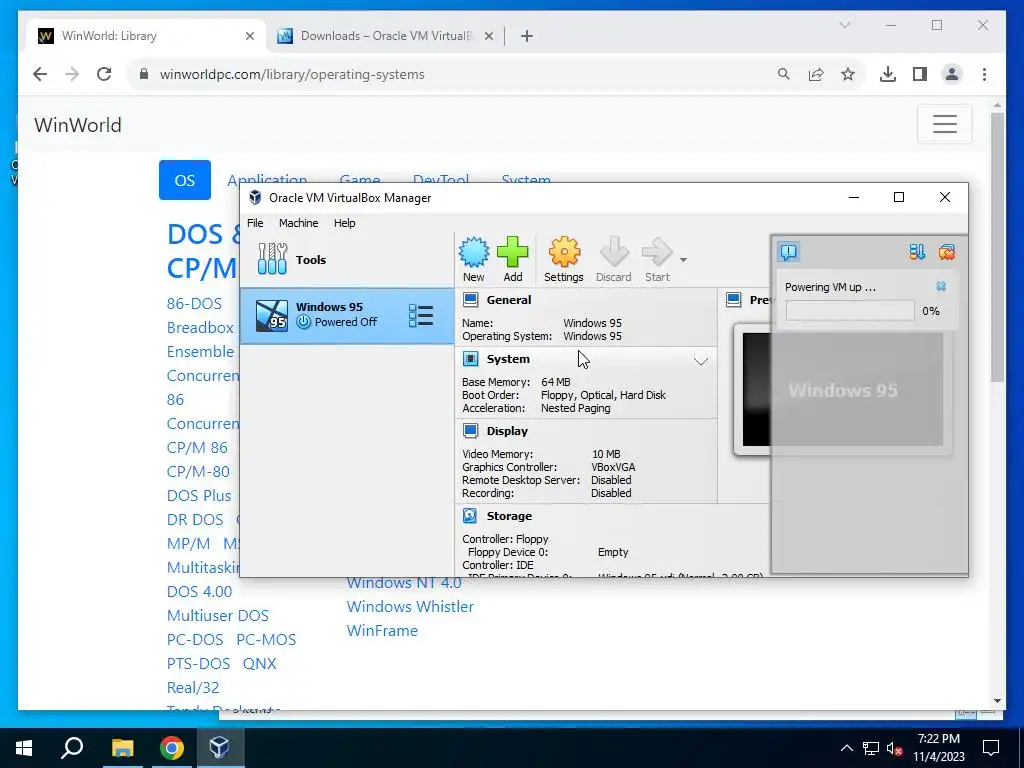Click the Display section icon

click(x=470, y=430)
